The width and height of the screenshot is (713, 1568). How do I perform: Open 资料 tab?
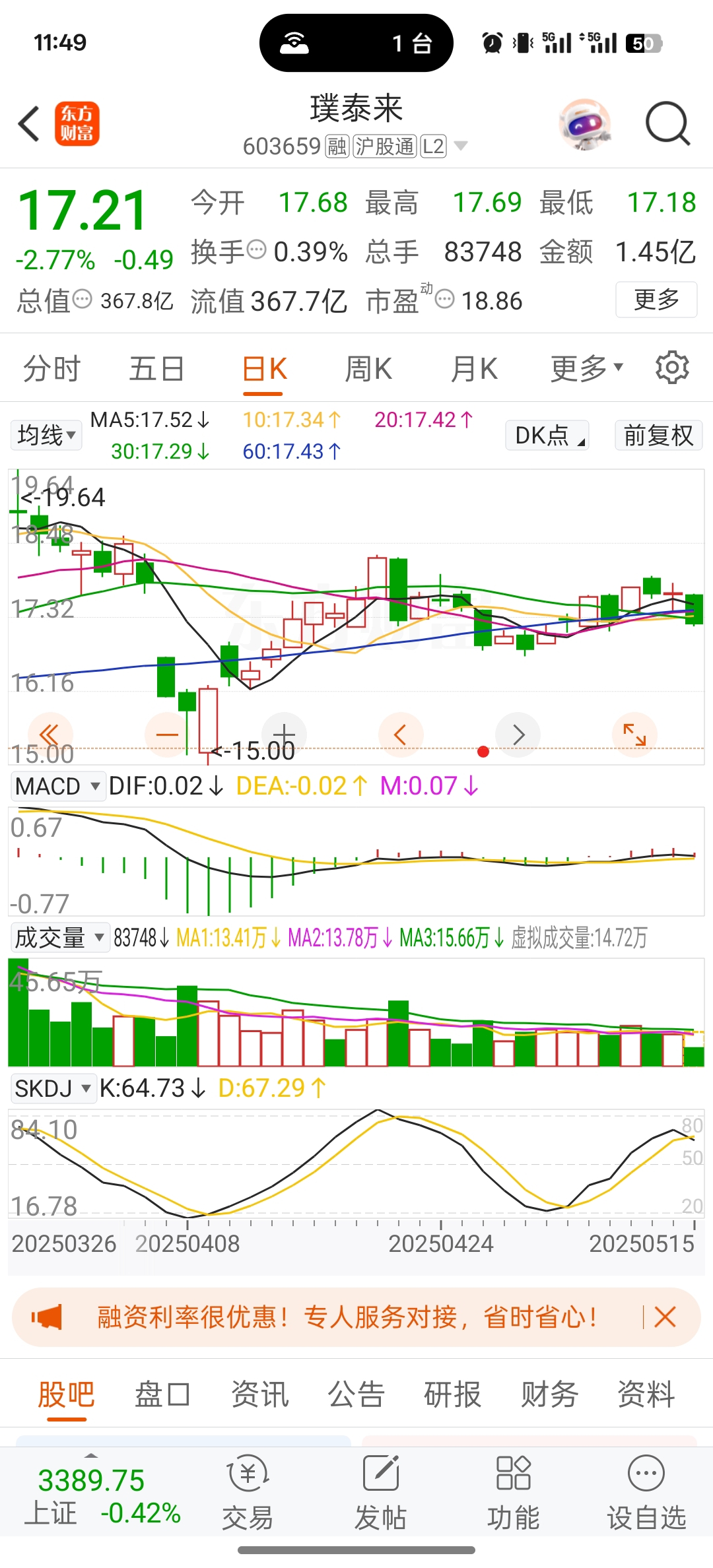tap(646, 1394)
